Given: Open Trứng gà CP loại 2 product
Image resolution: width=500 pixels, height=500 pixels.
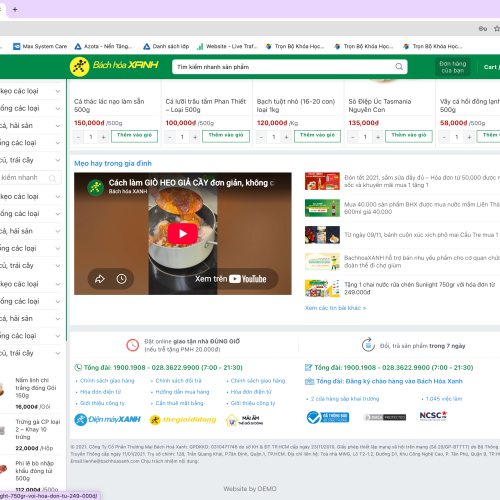Looking at the screenshot, I should pyautogui.click(x=38, y=429).
